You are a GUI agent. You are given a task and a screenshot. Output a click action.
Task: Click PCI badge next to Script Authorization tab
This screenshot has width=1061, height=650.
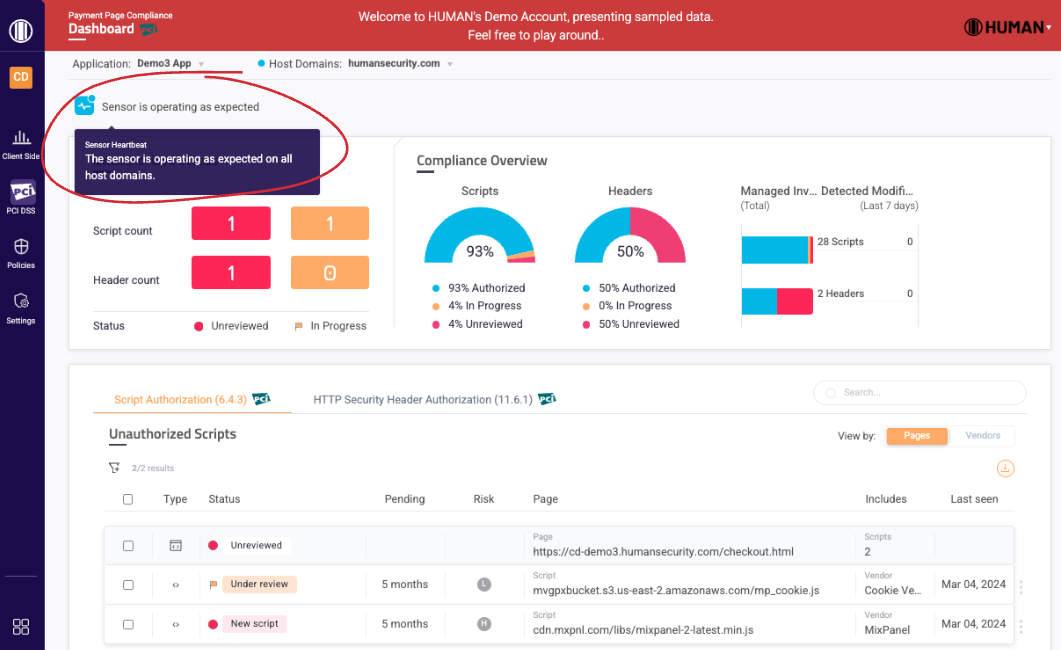pyautogui.click(x=261, y=399)
